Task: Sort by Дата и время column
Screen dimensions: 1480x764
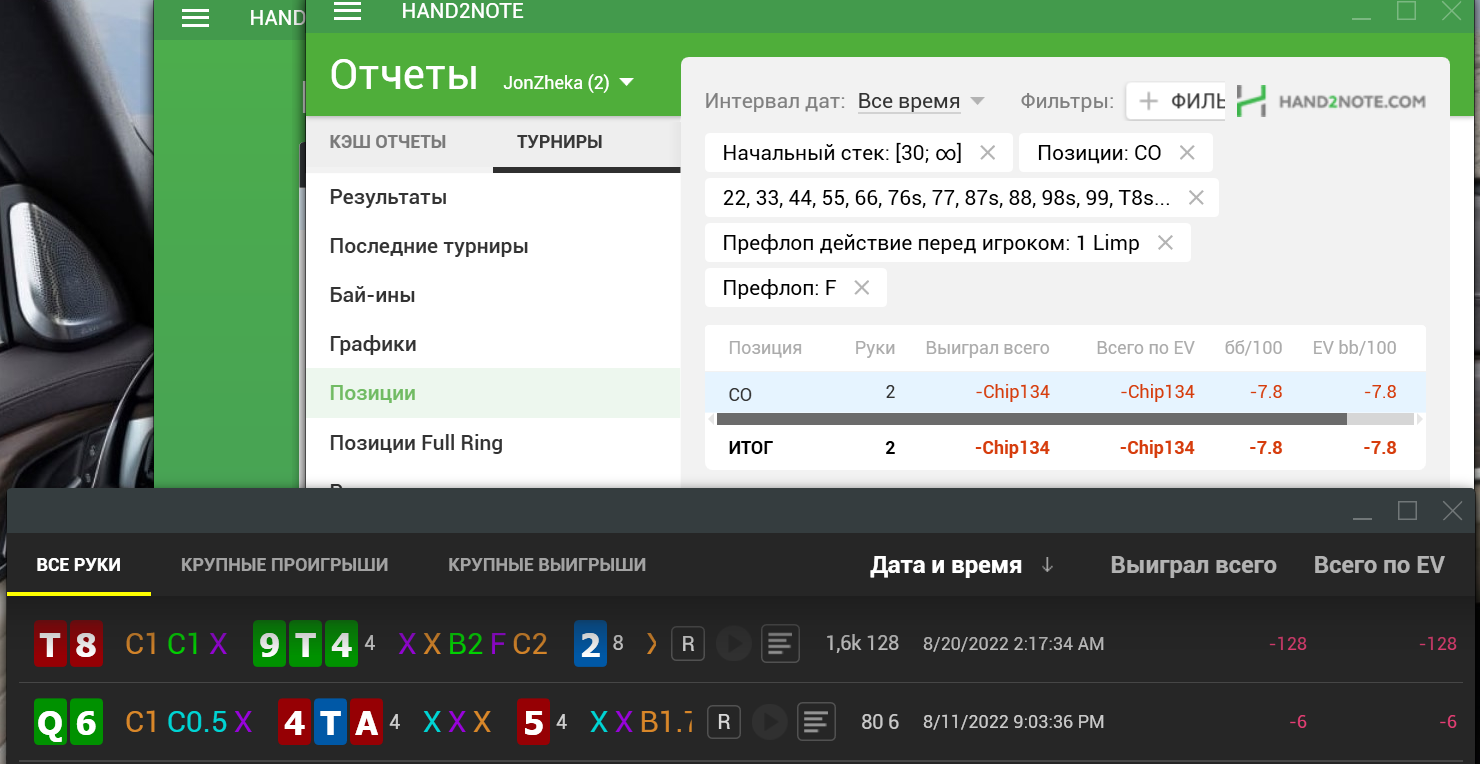Action: coord(946,565)
